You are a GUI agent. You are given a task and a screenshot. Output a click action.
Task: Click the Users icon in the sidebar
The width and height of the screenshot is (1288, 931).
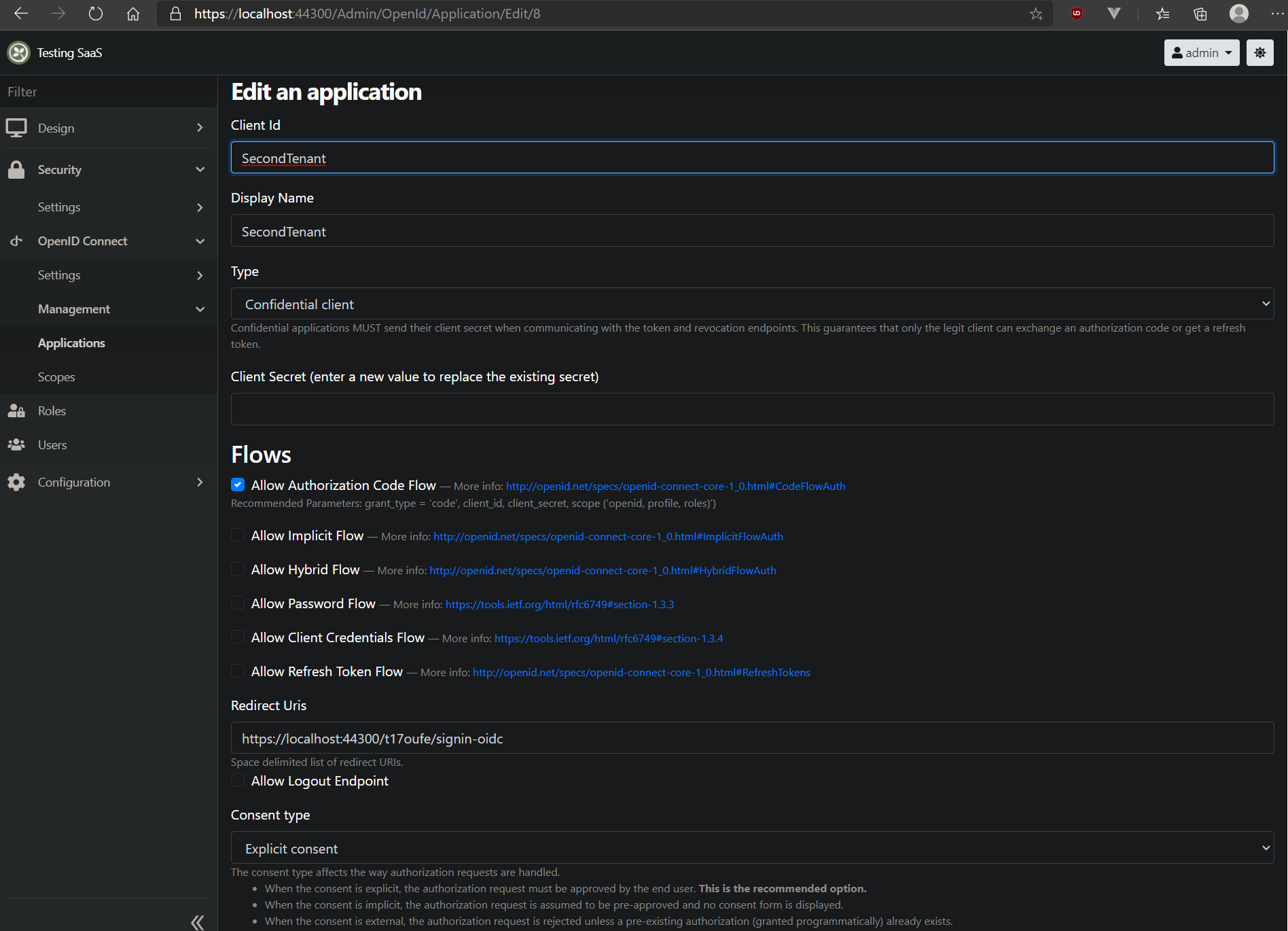[16, 444]
